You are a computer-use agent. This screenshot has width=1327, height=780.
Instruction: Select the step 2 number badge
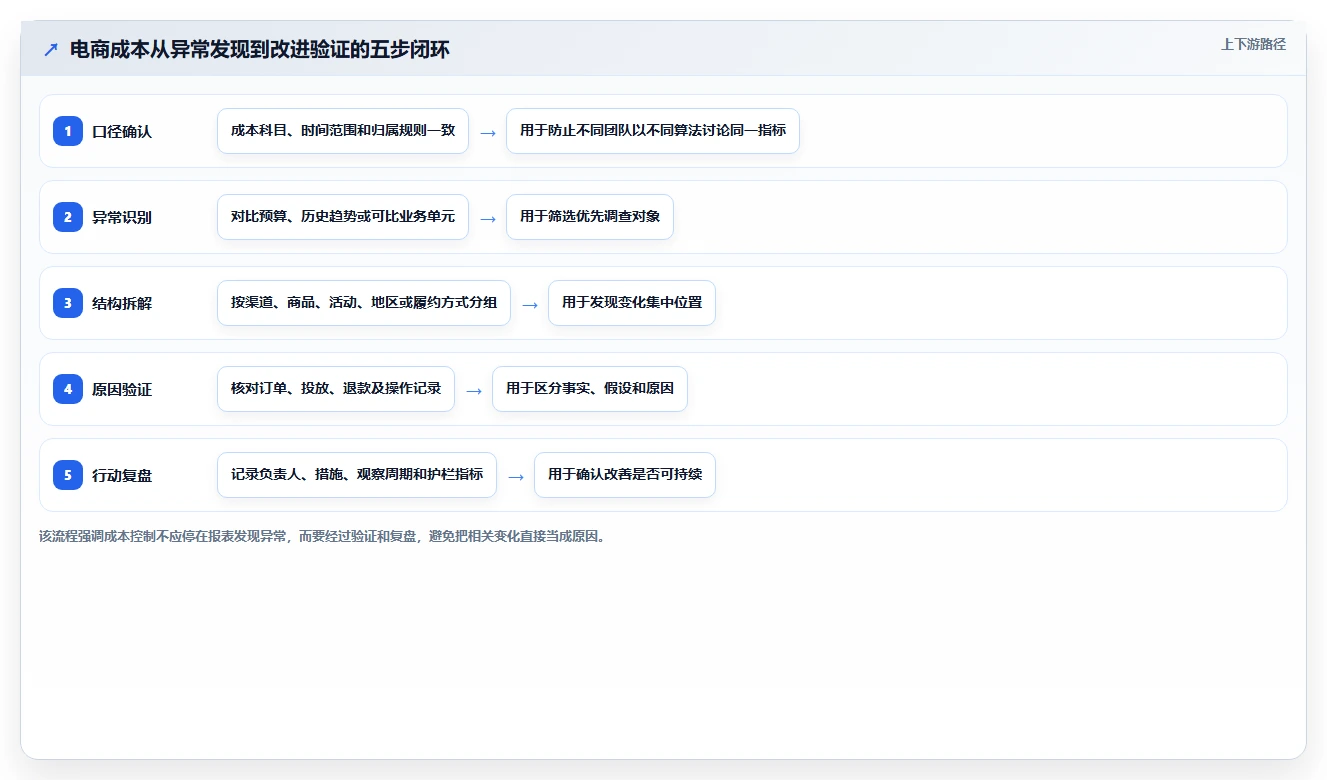[68, 217]
